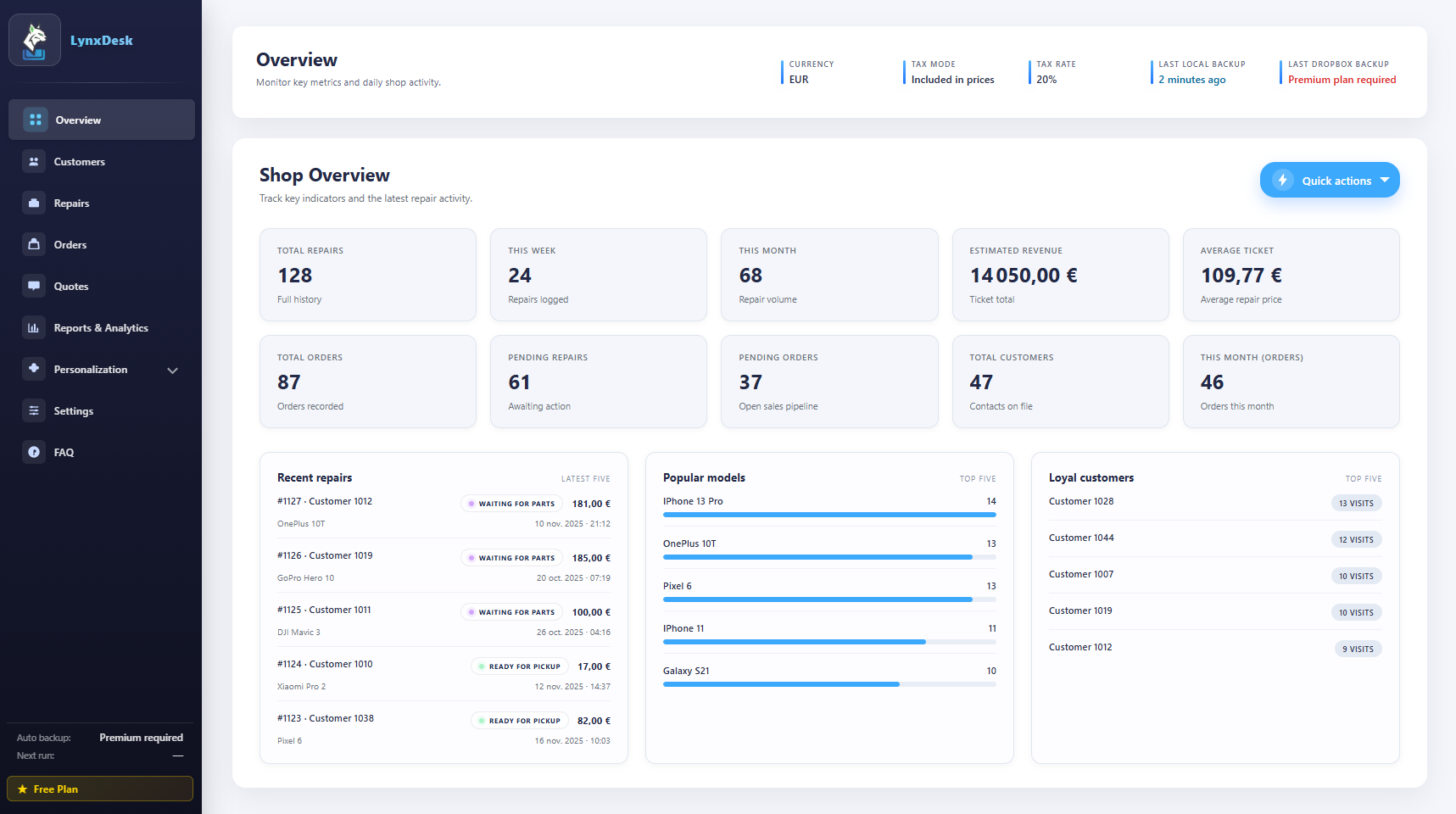Click the Premium plan required link
The height and width of the screenshot is (814, 1456).
click(x=1342, y=79)
